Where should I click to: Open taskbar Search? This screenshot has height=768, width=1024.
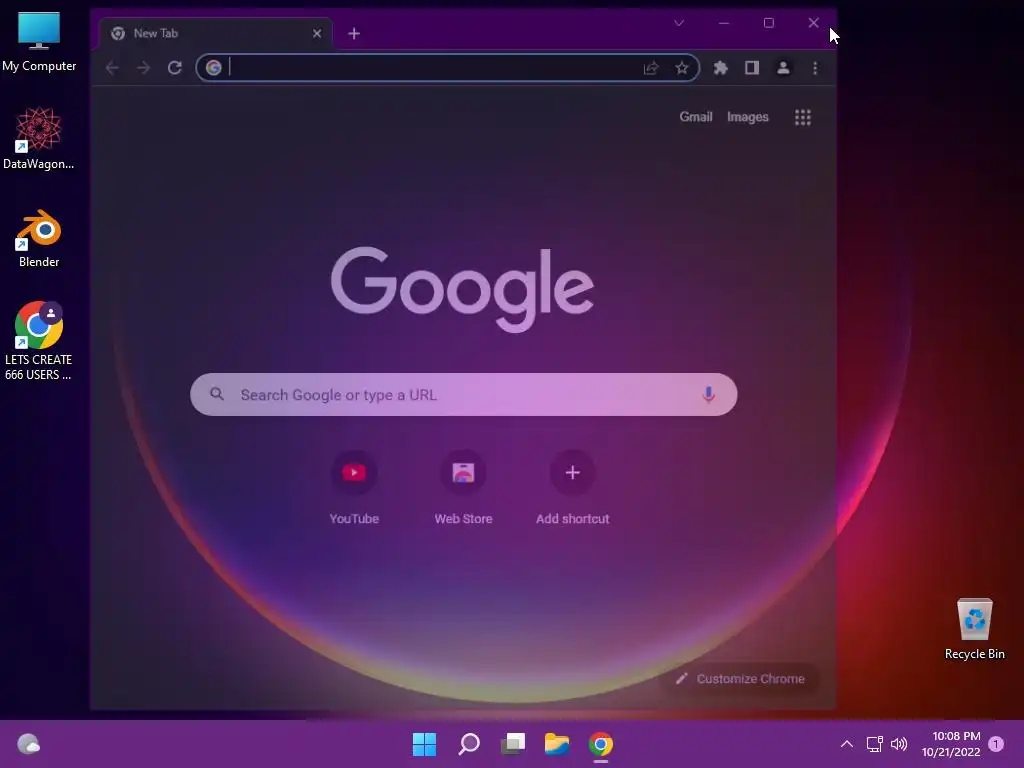click(469, 744)
